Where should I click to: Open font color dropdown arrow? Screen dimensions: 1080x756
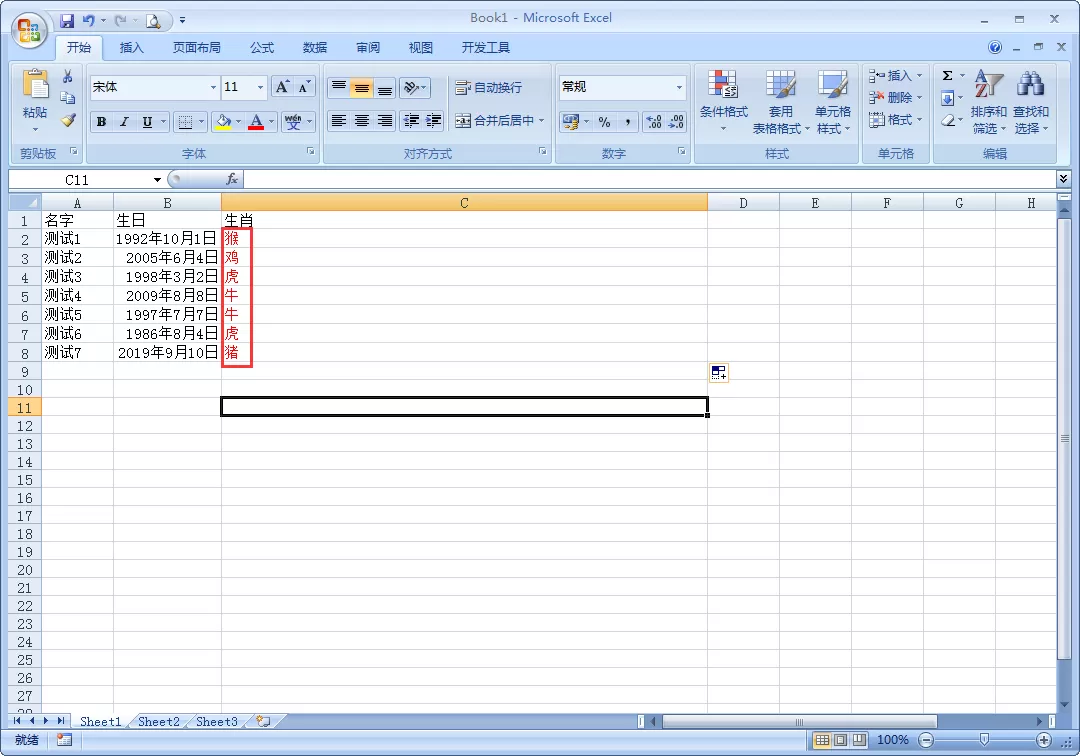point(272,122)
